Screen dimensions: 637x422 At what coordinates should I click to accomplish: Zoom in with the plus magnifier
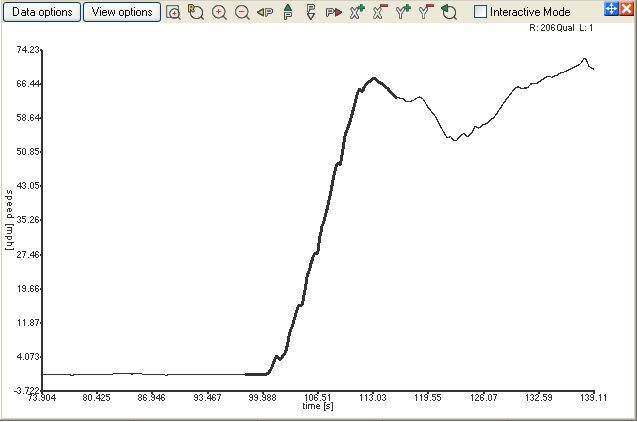pyautogui.click(x=219, y=13)
